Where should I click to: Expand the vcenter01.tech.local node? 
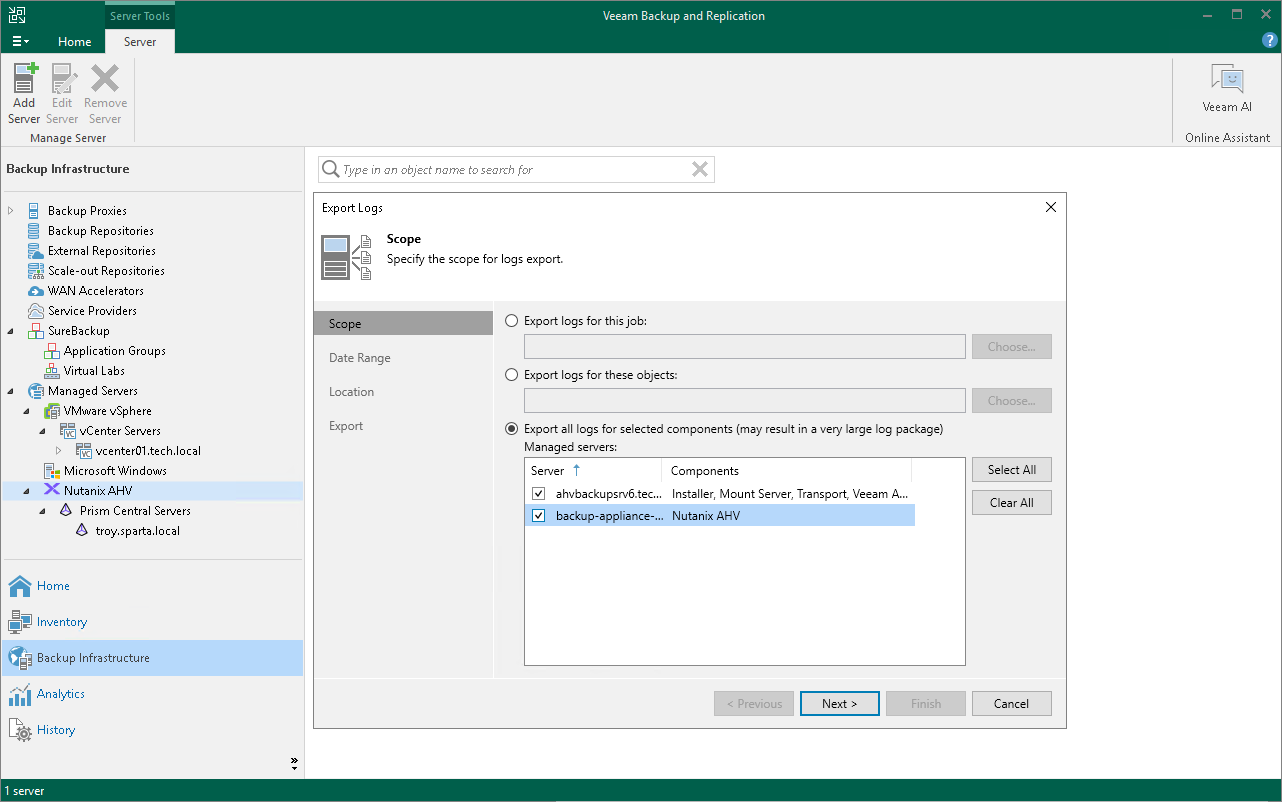coord(59,451)
